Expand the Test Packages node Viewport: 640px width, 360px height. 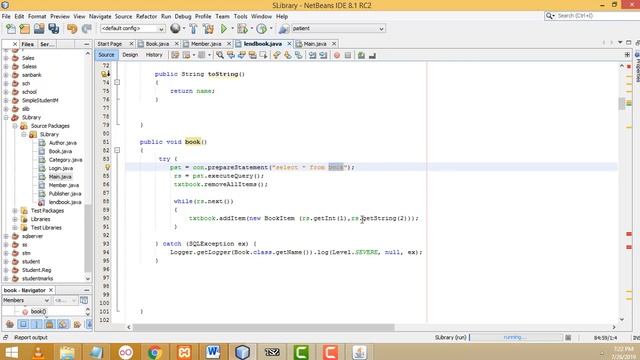(x=15, y=211)
